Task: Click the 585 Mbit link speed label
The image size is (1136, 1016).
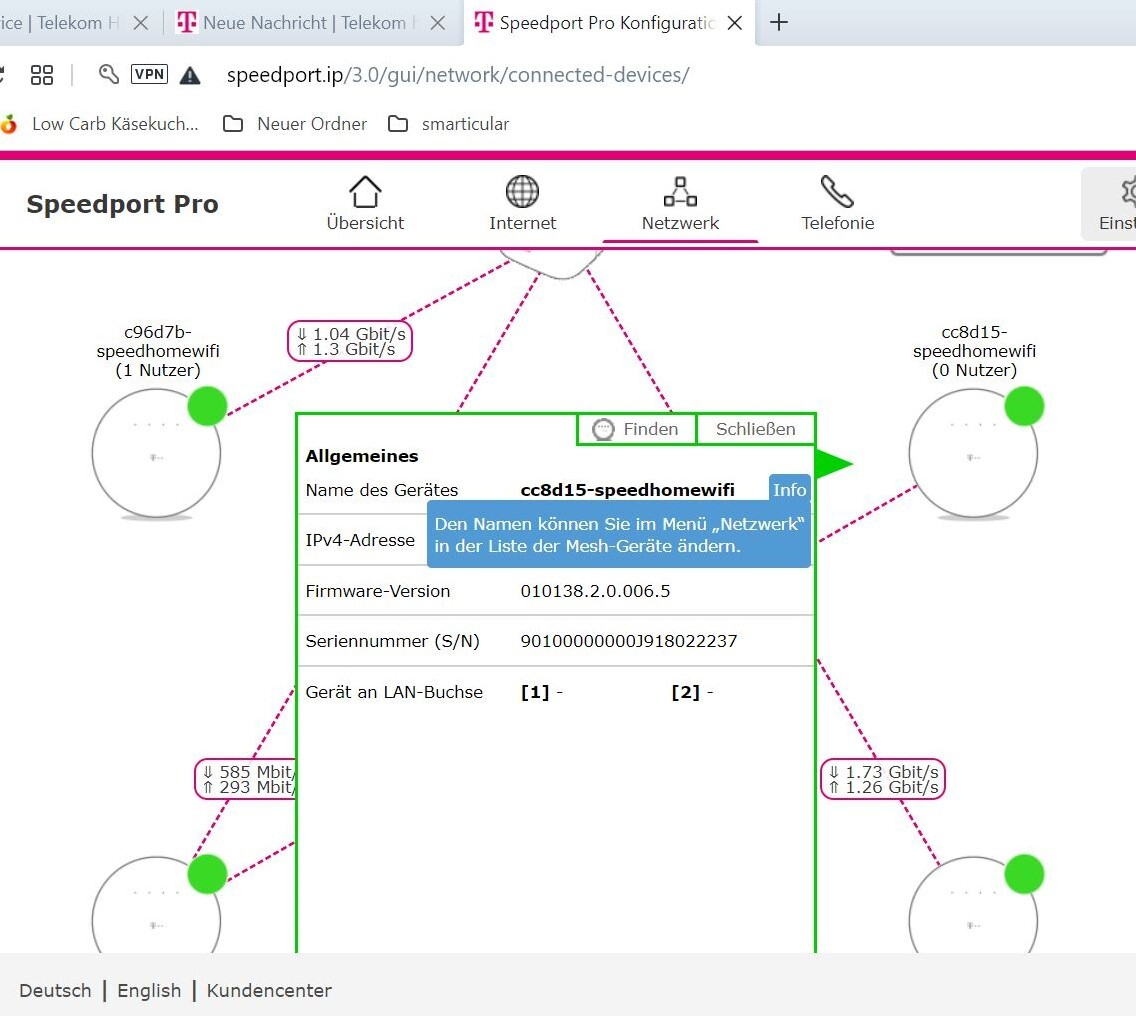Action: pyautogui.click(x=246, y=780)
